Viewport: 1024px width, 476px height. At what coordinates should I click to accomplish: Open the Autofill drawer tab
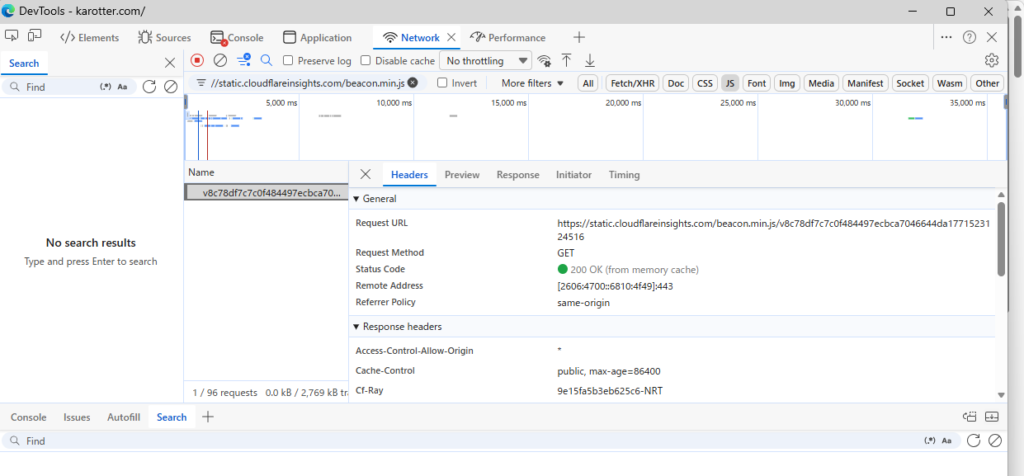coord(123,417)
